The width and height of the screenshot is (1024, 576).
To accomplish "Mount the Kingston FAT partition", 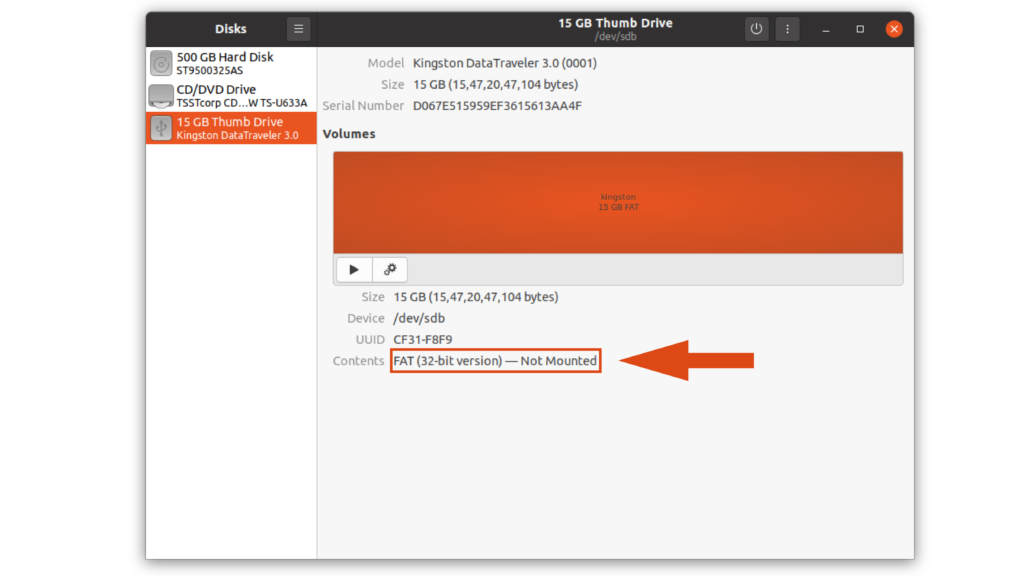I will point(353,269).
